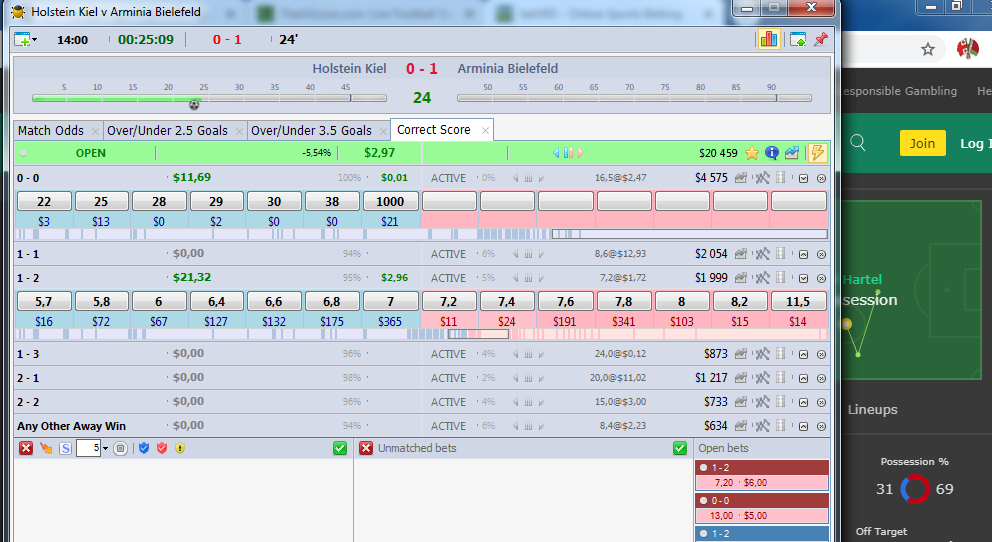992x542 pixels.
Task: Click the yellow Join button in browser
Action: point(922,143)
